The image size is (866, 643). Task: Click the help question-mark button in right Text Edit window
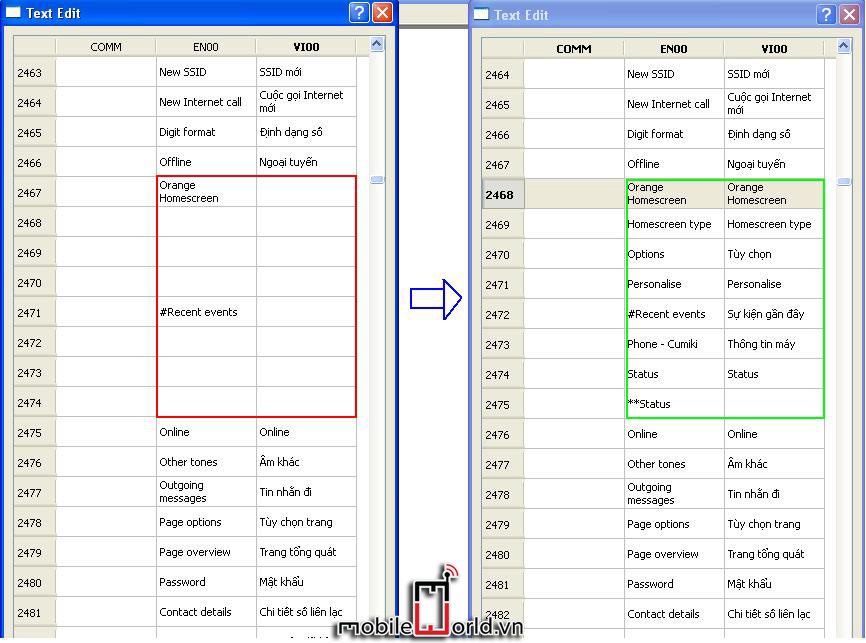(826, 14)
